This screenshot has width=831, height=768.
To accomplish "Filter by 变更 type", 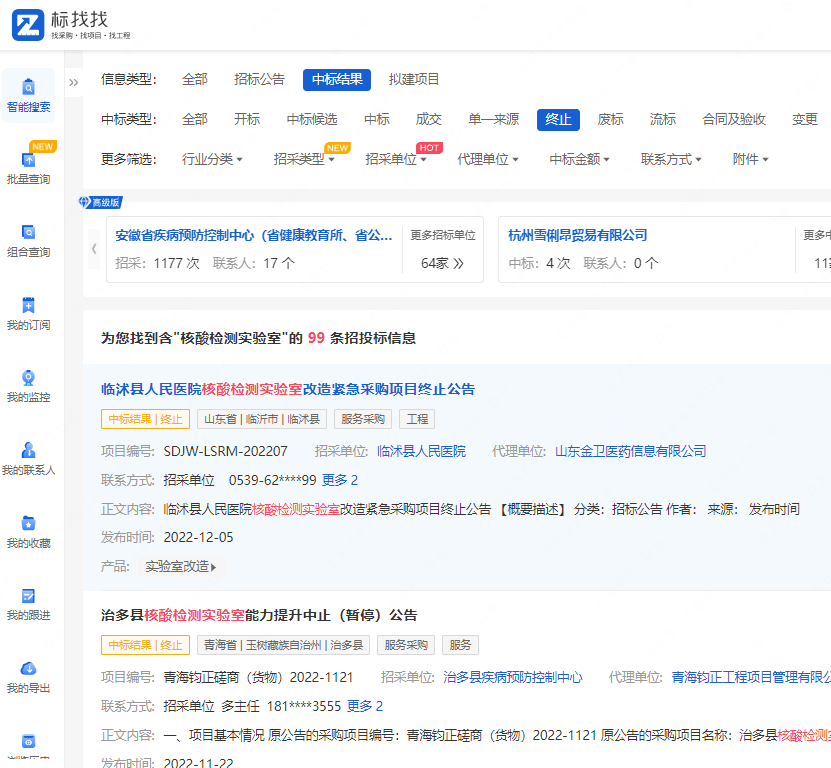I will (x=805, y=119).
